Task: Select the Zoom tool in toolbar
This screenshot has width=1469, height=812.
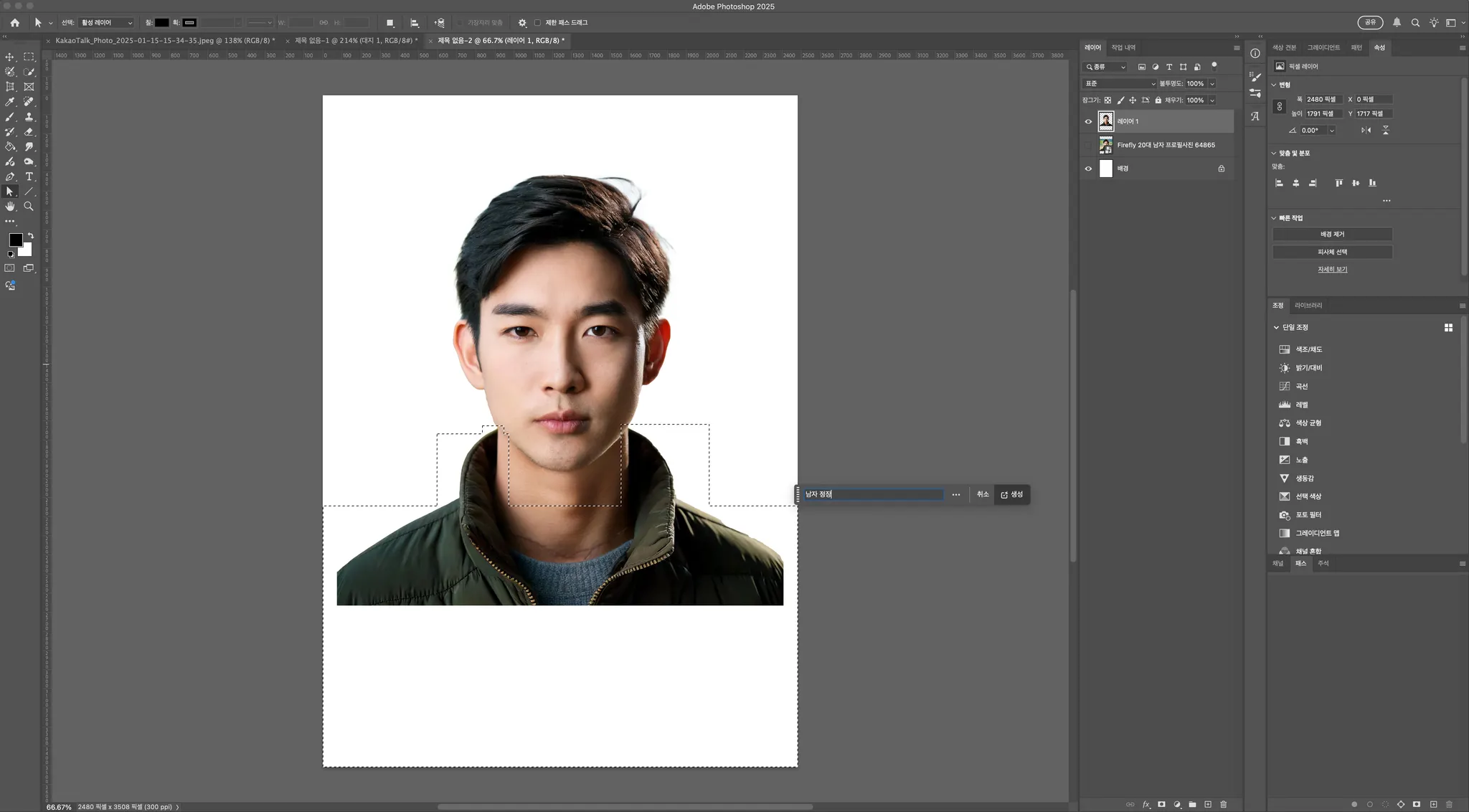Action: (x=29, y=207)
